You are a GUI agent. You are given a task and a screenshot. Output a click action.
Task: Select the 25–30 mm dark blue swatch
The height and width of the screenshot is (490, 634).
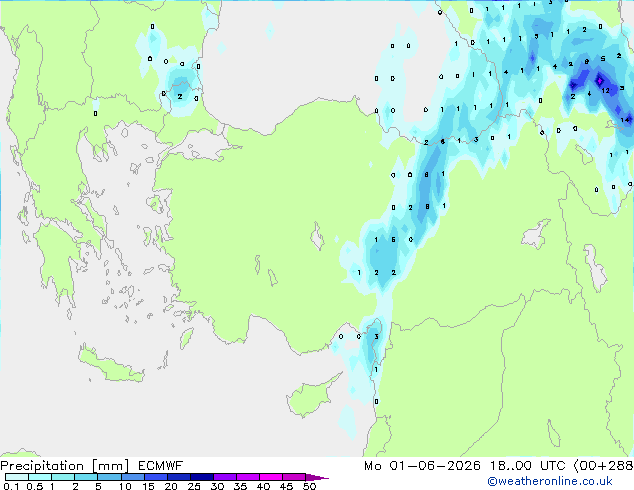pos(202,477)
